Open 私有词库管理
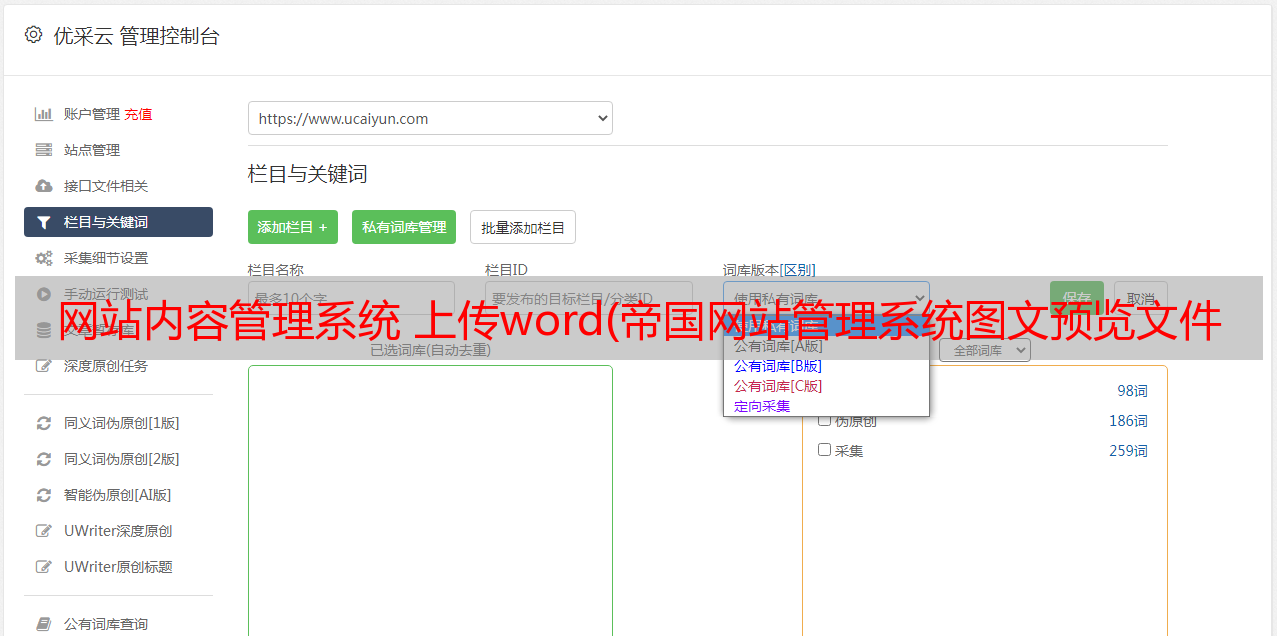The height and width of the screenshot is (636, 1277). (404, 227)
